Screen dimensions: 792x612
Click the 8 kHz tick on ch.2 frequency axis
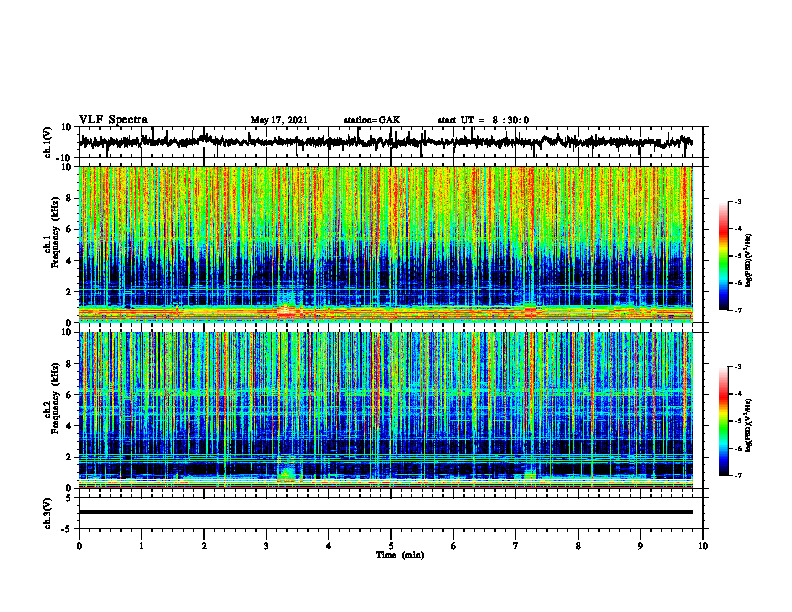click(x=69, y=364)
